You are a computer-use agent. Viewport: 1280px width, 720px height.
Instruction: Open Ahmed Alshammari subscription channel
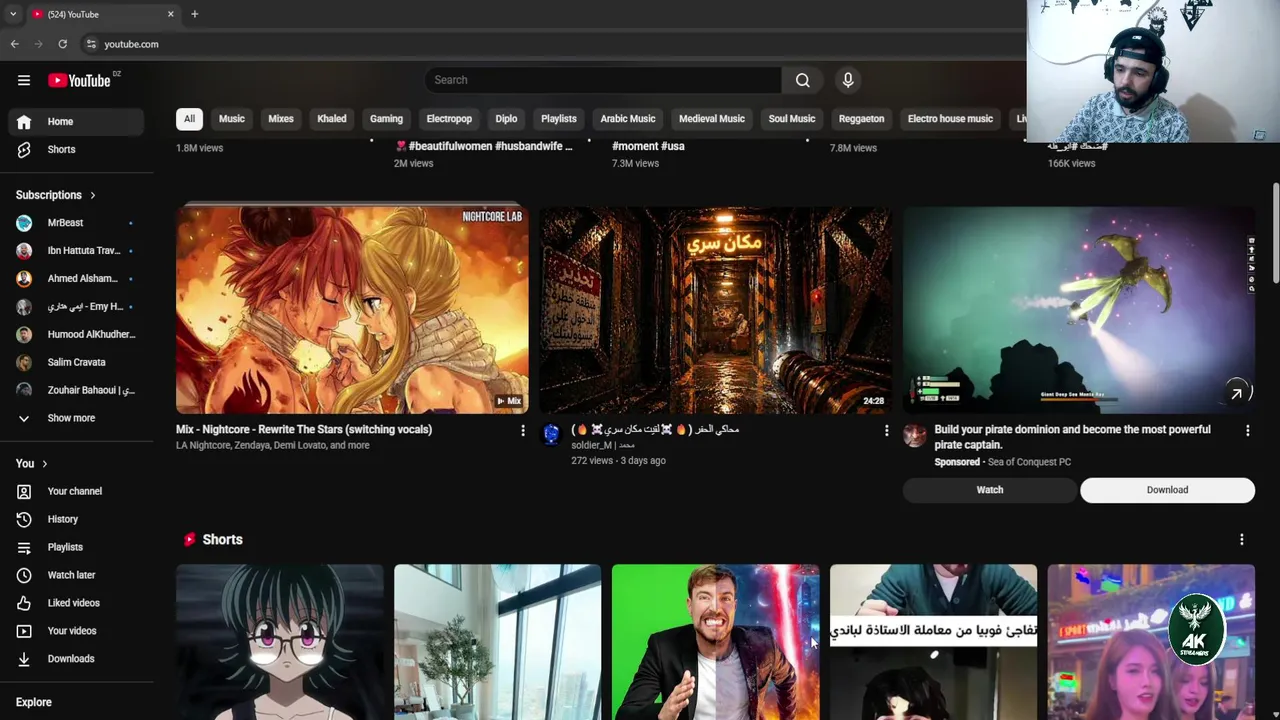[77, 279]
